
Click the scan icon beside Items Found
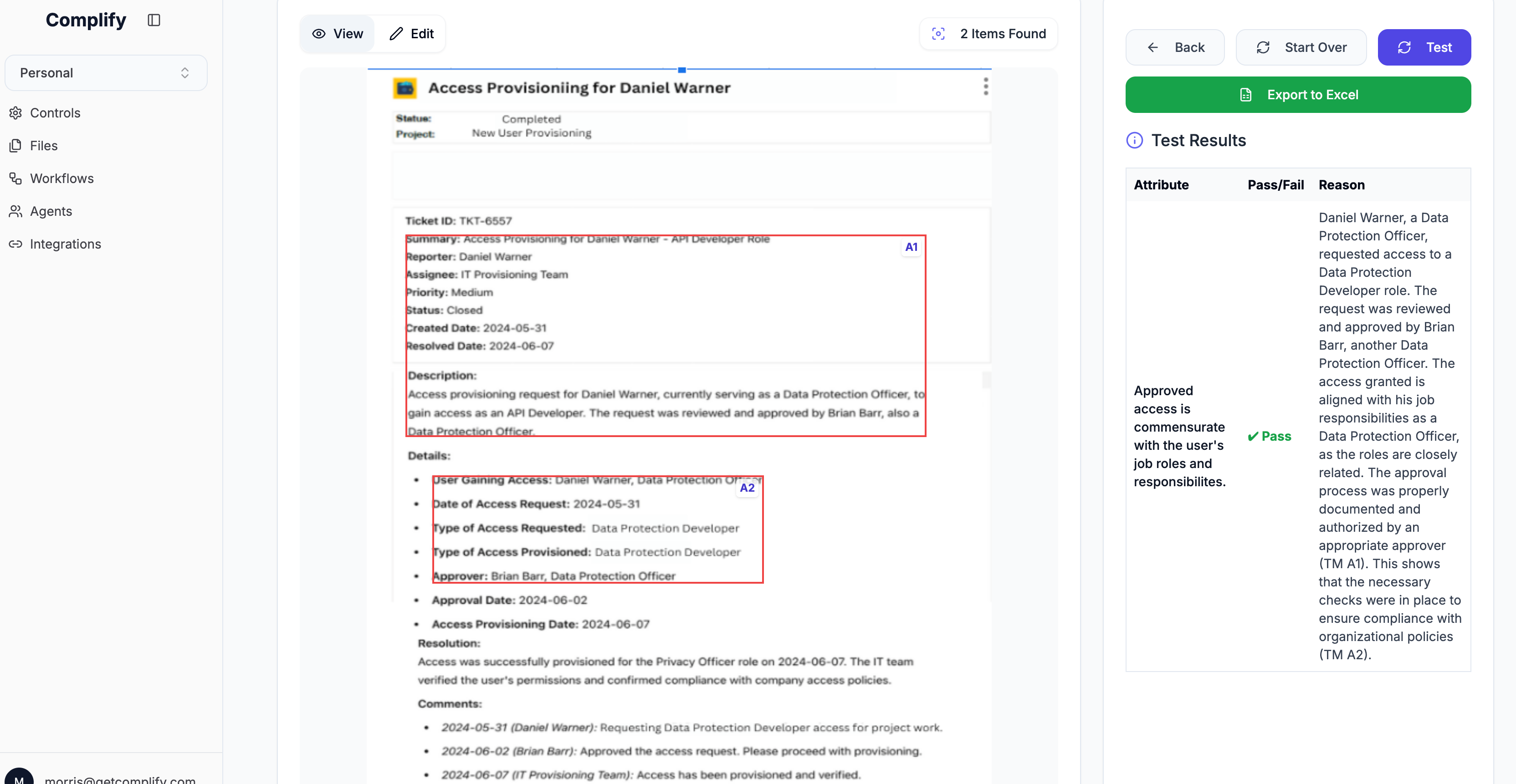coord(938,34)
